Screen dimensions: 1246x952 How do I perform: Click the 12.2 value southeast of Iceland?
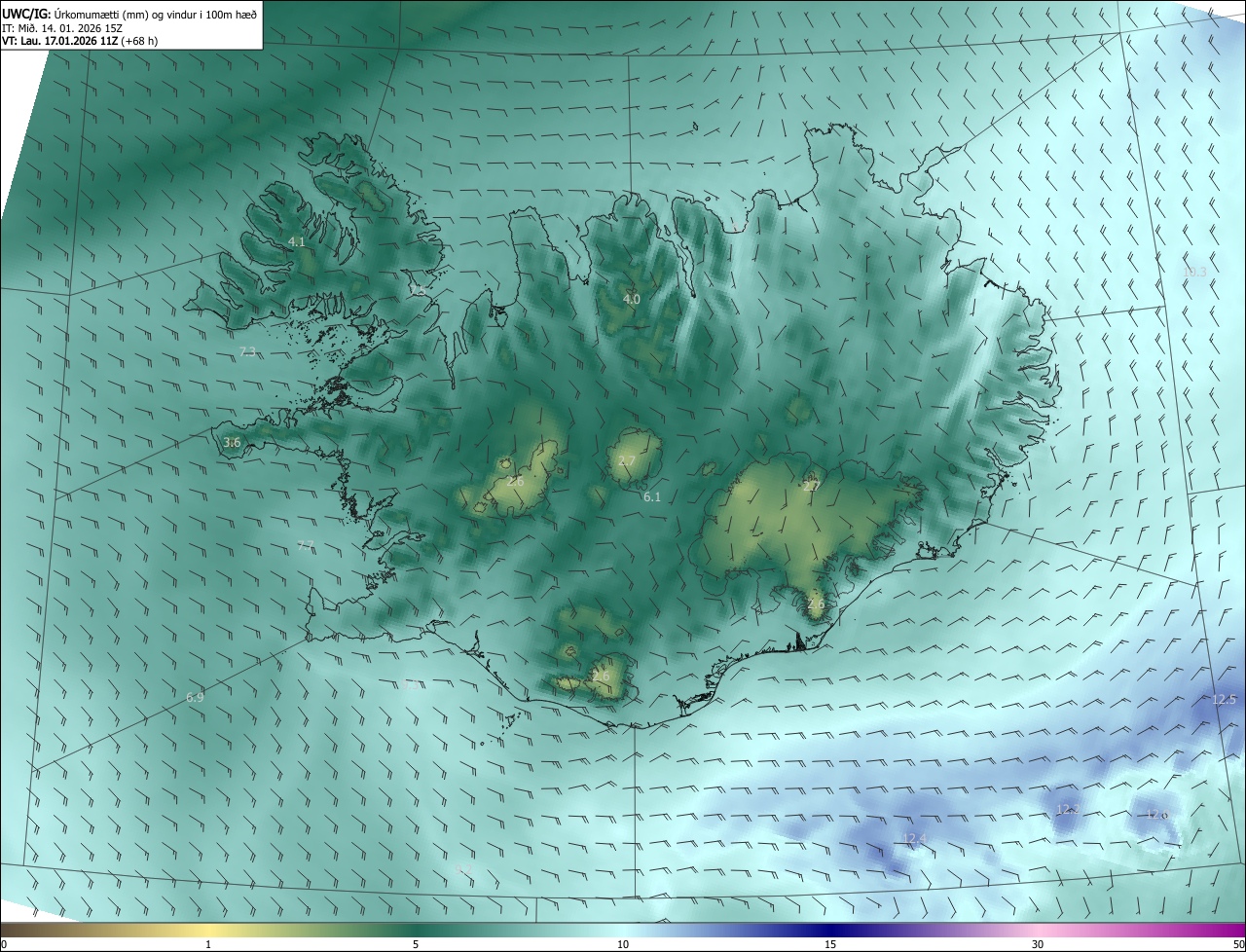pyautogui.click(x=1068, y=809)
